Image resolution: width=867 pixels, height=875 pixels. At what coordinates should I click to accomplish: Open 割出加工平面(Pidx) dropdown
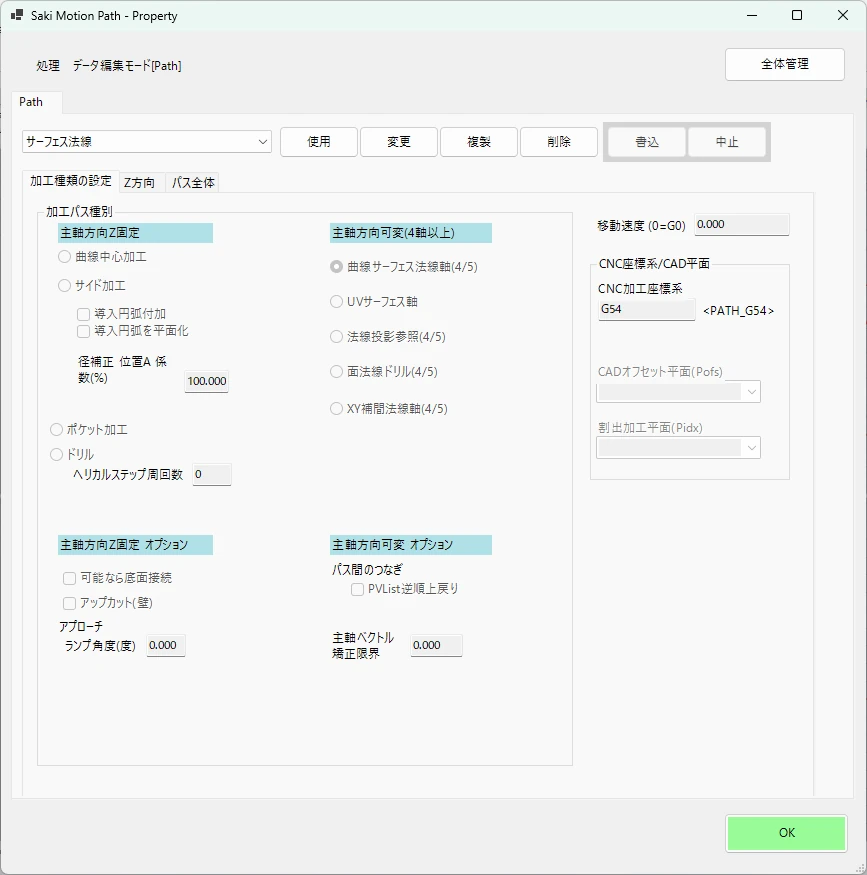pos(678,448)
